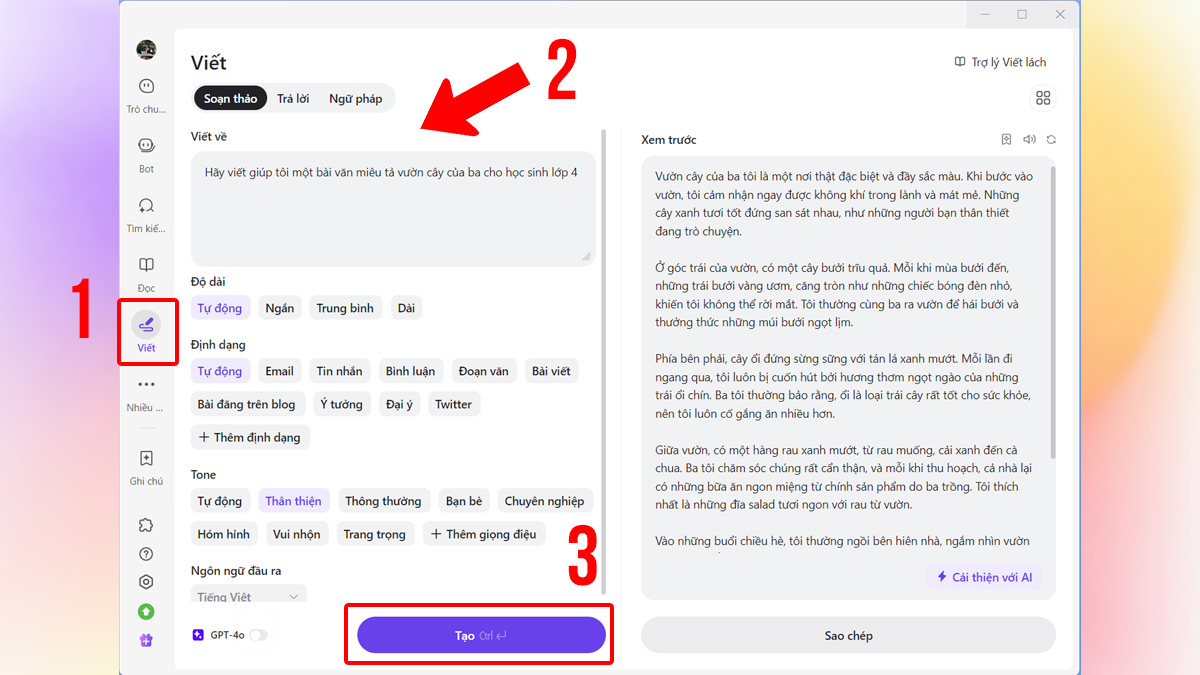Screen dimensions: 1200x675
Task: Select the Tìm kiếm search icon
Action: pos(147,205)
